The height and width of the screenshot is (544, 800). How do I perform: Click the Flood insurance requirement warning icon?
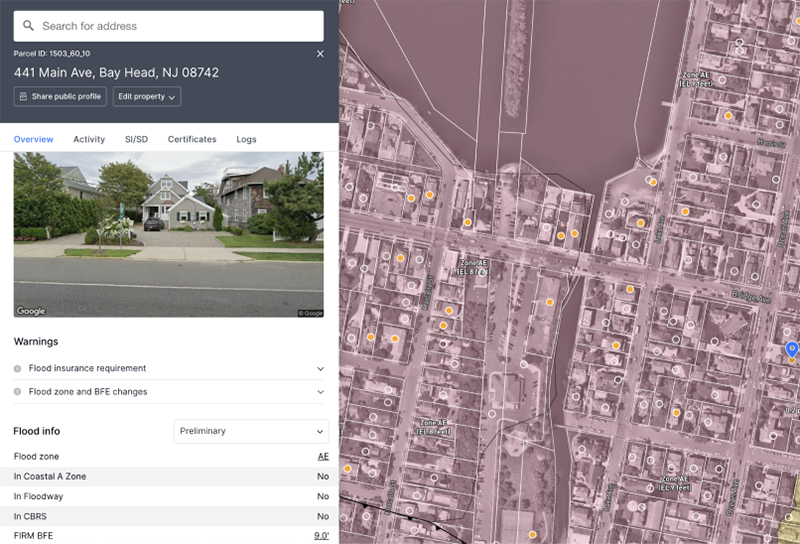18,369
